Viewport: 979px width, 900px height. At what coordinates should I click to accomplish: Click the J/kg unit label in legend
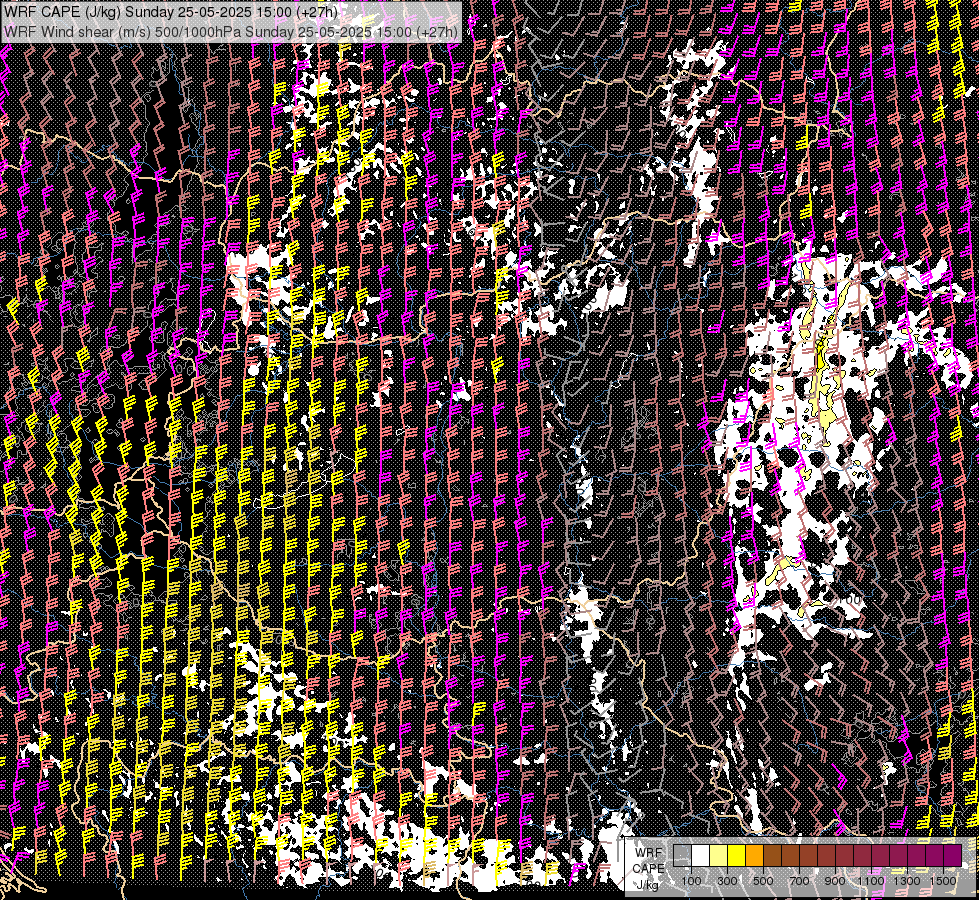tap(647, 884)
